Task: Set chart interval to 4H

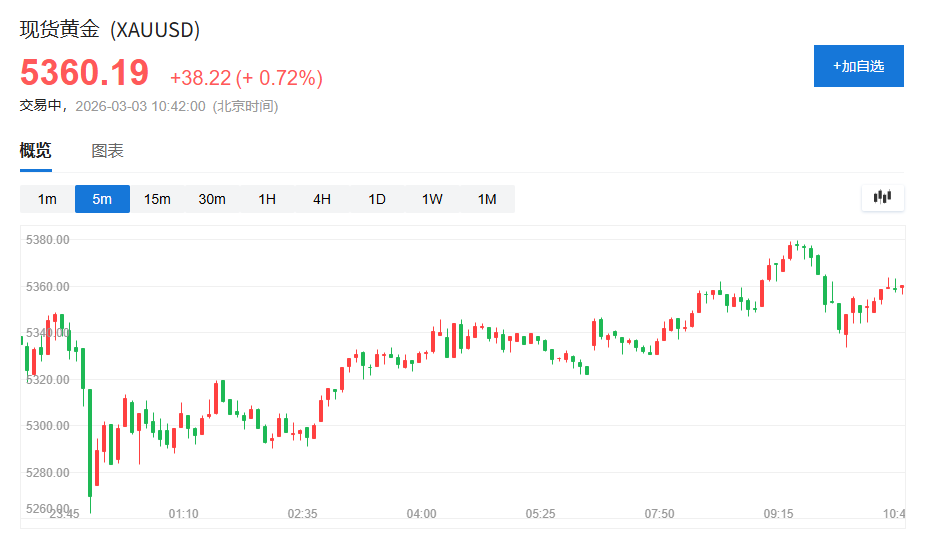Action: pos(322,199)
